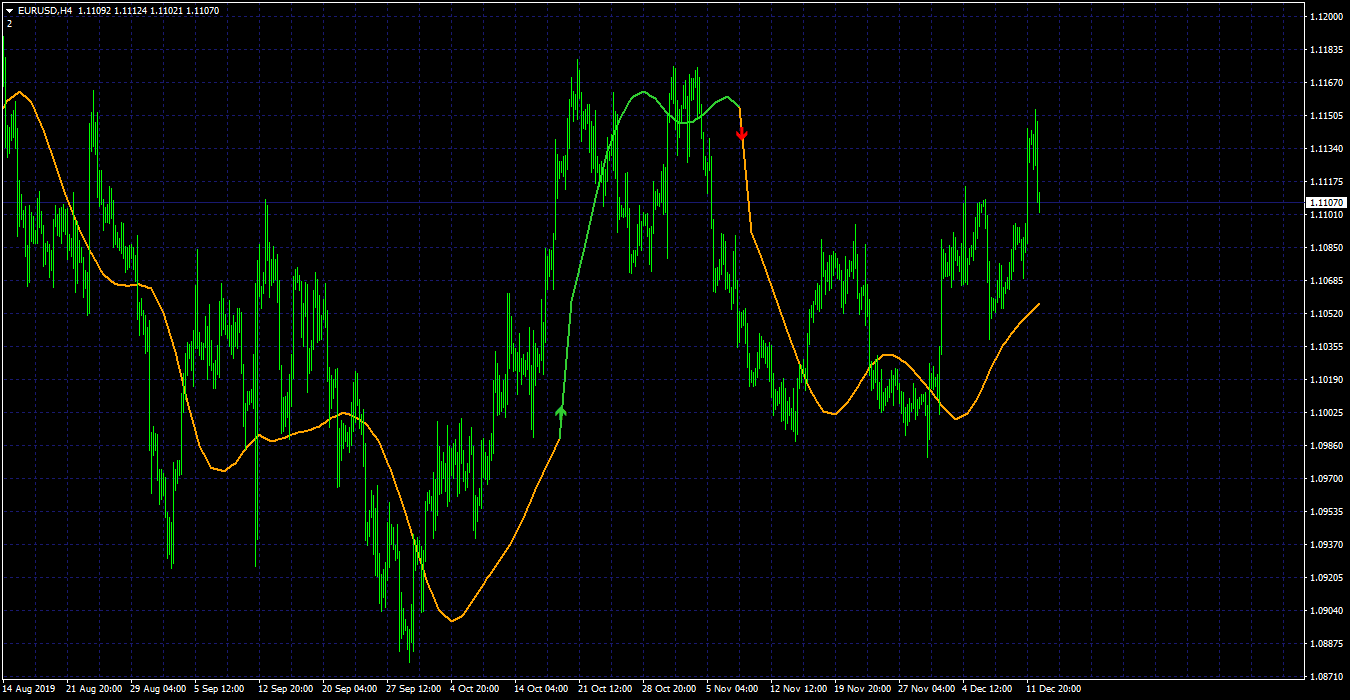The image size is (1350, 700).
Task: Click the 1.09205 price axis label
Action: (1327, 578)
